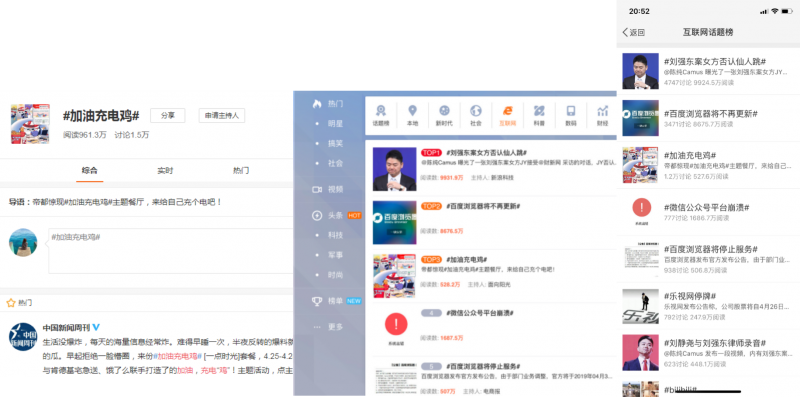Tap the Wi-Fi indicator in phone status bar
The image size is (800, 397).
click(774, 11)
